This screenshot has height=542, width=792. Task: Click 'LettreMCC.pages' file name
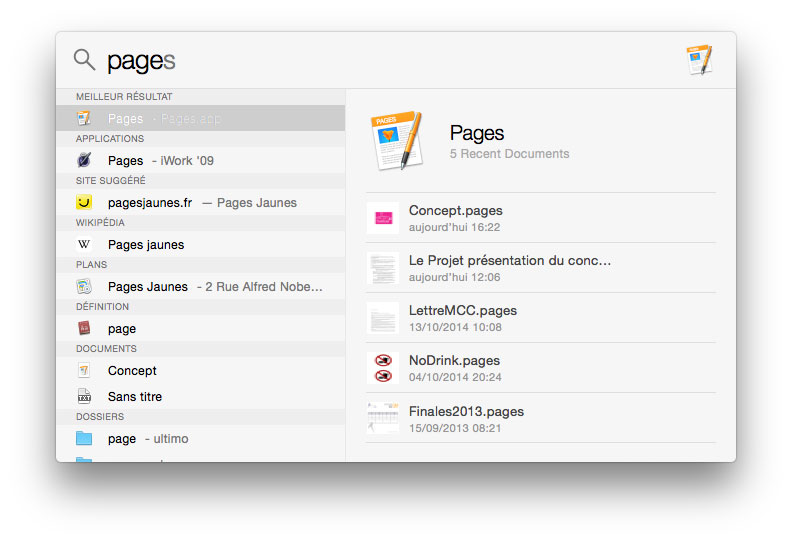pyautogui.click(x=463, y=311)
